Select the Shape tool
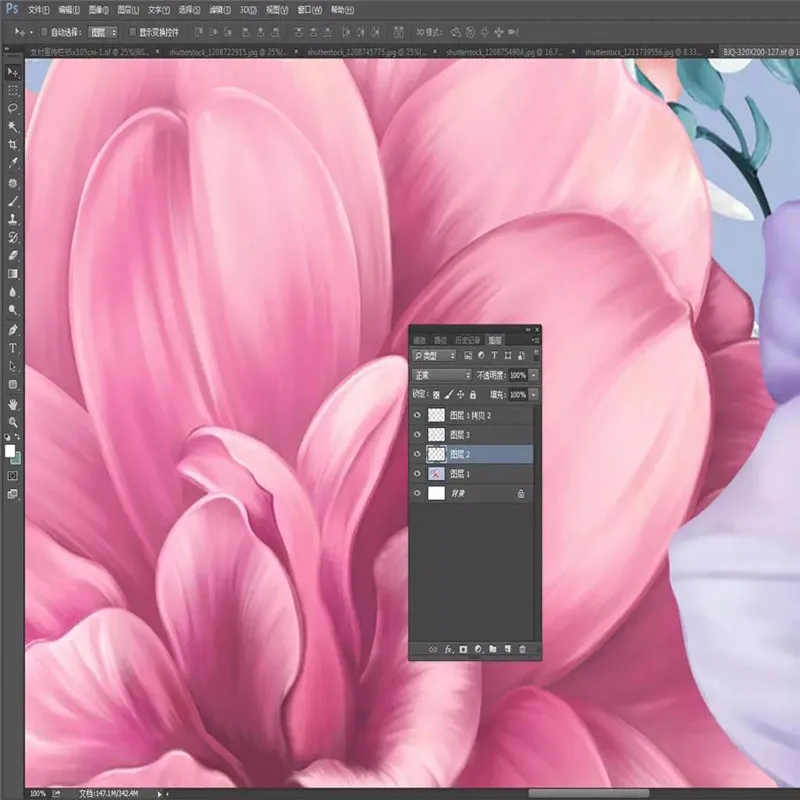The height and width of the screenshot is (800, 800). (13, 384)
